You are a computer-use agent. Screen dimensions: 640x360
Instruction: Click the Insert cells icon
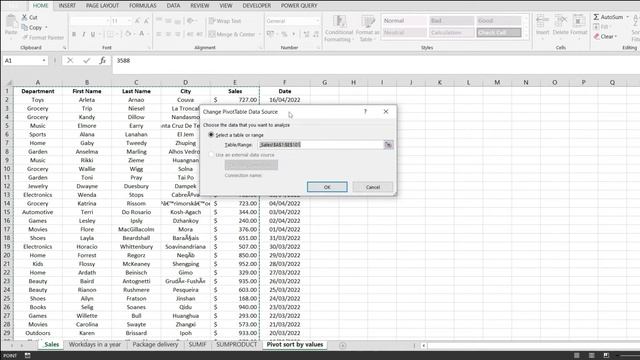coord(542,20)
